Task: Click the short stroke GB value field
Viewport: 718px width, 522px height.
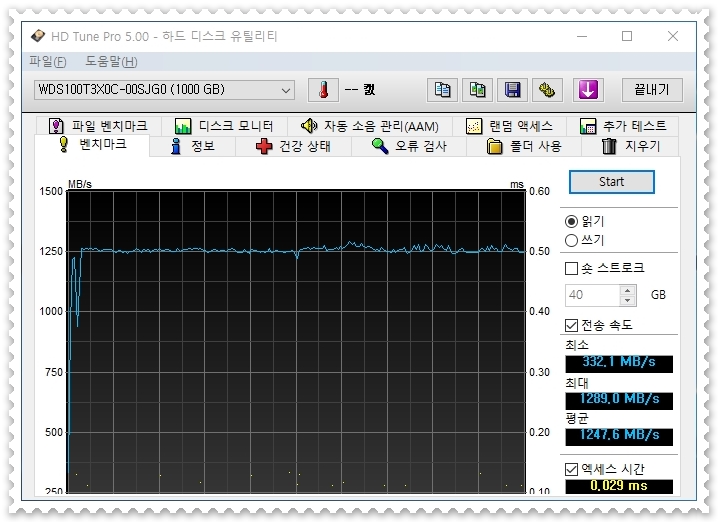Action: click(x=593, y=295)
